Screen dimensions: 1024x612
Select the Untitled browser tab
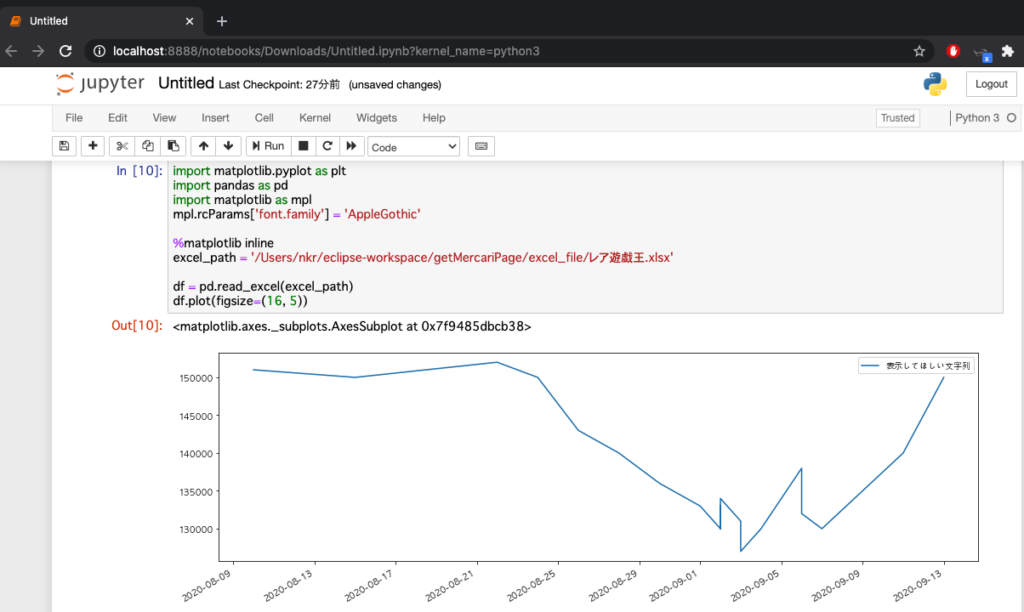tap(101, 21)
